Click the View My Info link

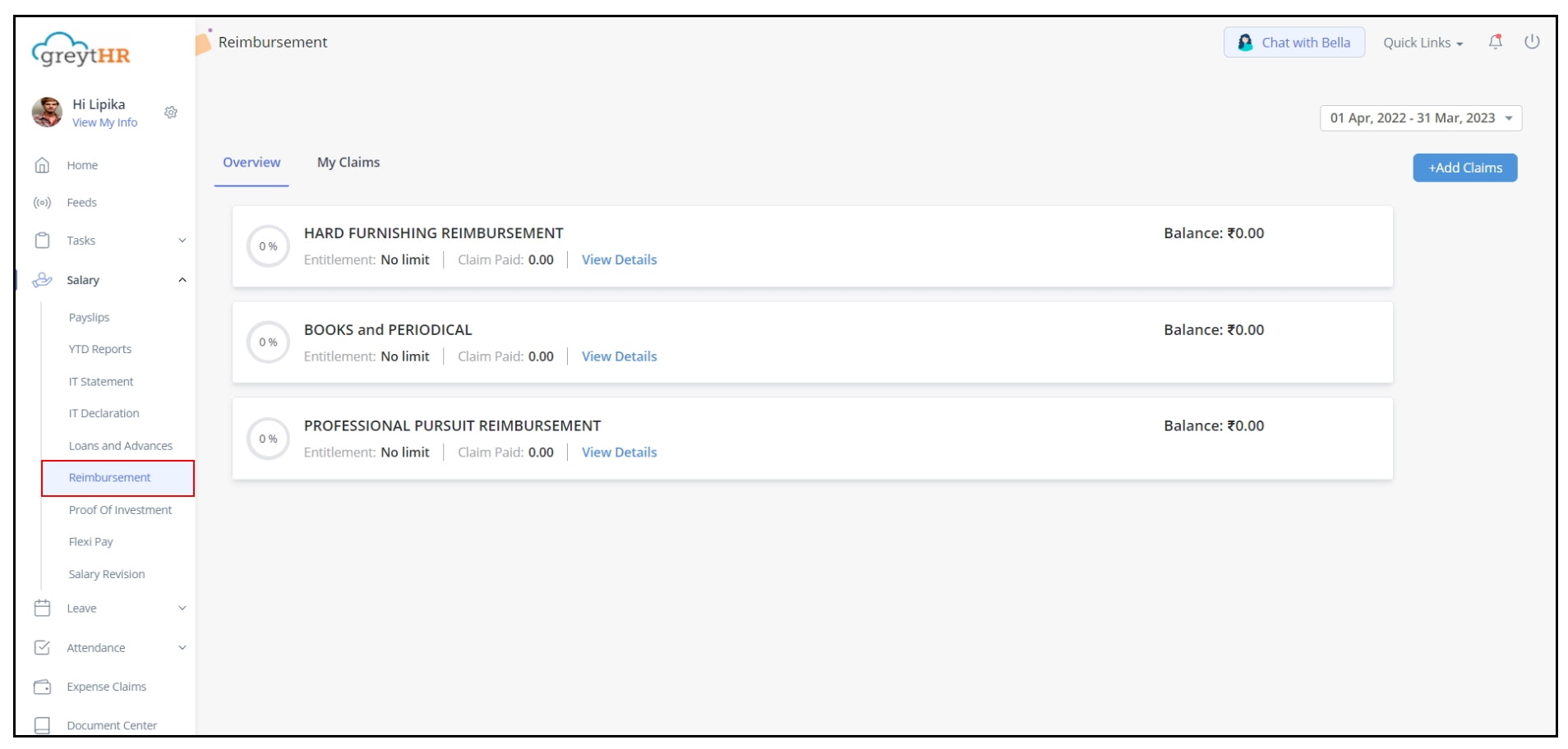pos(104,122)
